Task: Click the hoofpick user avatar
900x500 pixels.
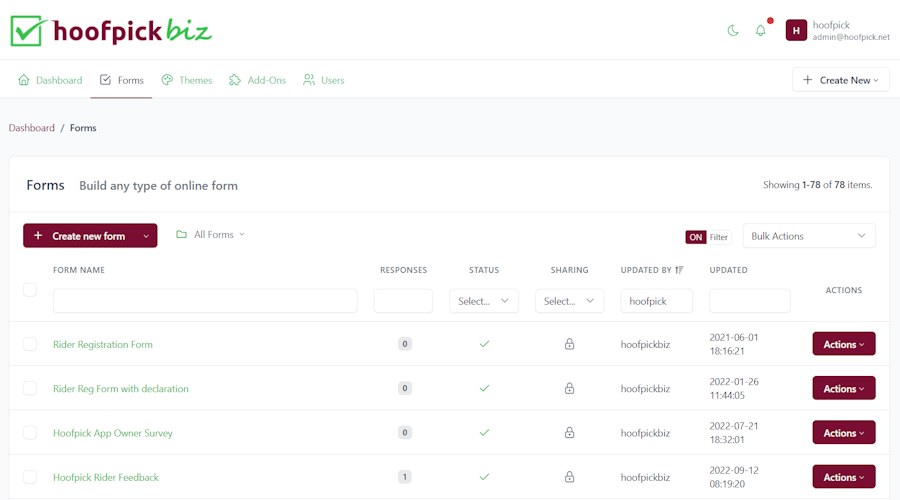Action: (796, 31)
